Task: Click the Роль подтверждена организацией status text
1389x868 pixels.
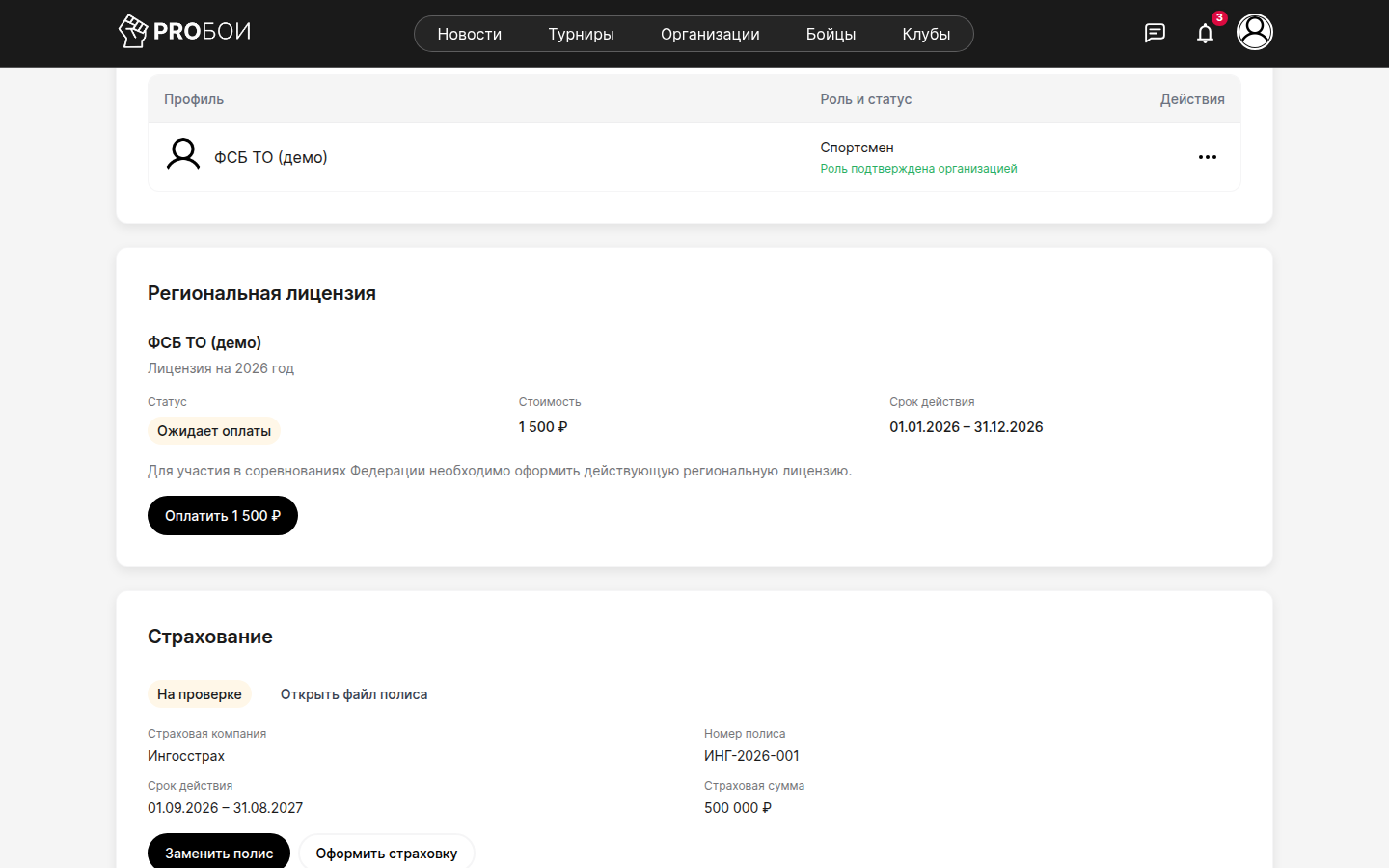Action: (918, 169)
